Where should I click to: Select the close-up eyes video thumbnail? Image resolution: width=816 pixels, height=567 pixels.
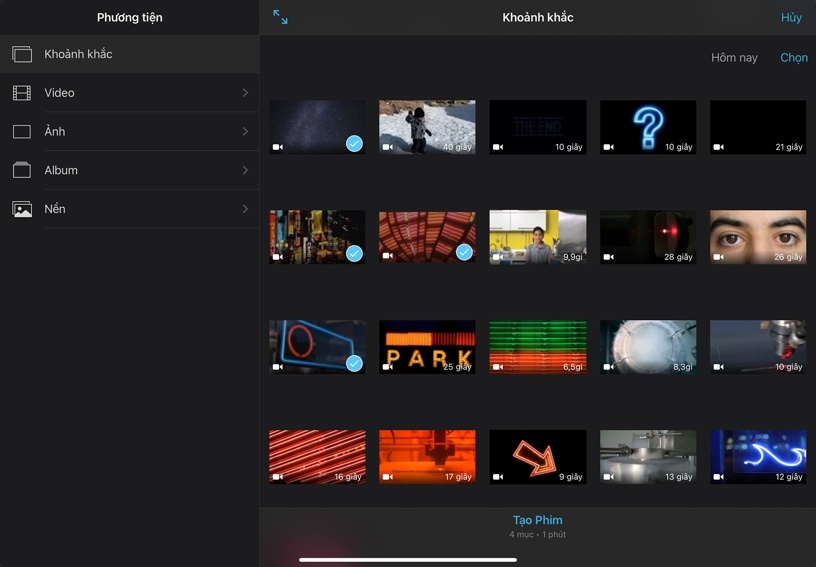point(757,236)
